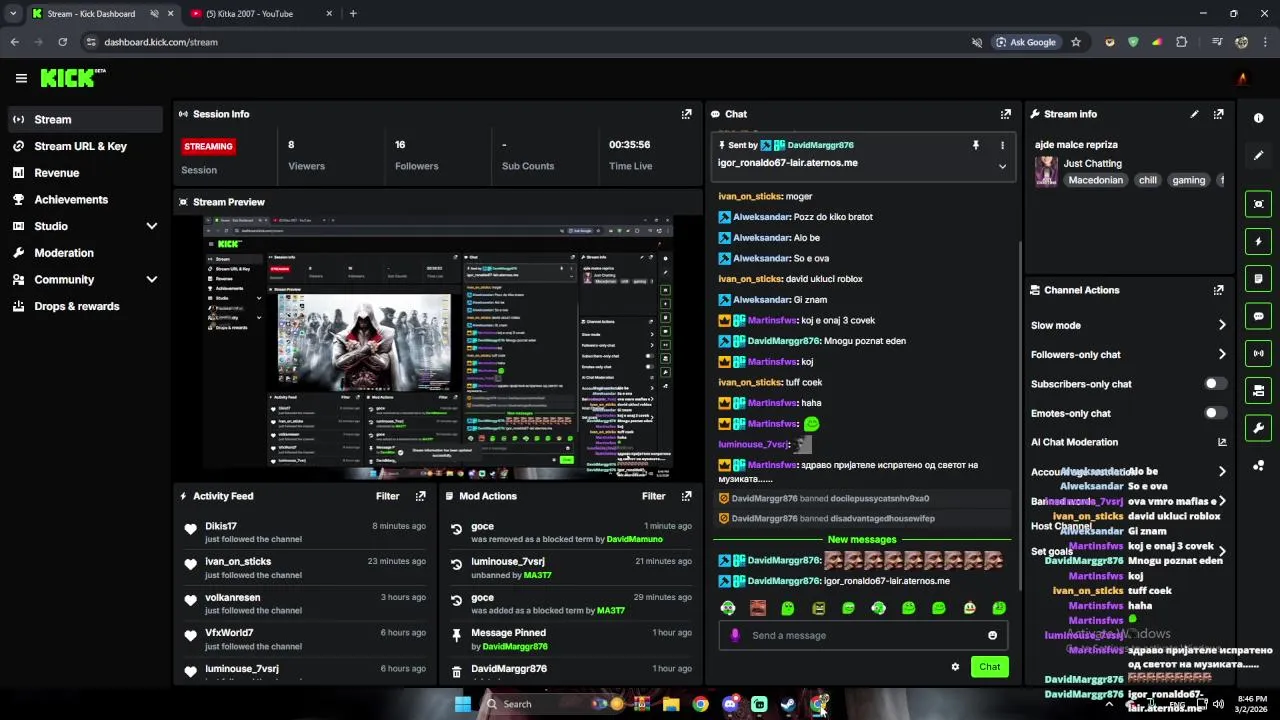Open Steam from the taskbar

point(788,704)
